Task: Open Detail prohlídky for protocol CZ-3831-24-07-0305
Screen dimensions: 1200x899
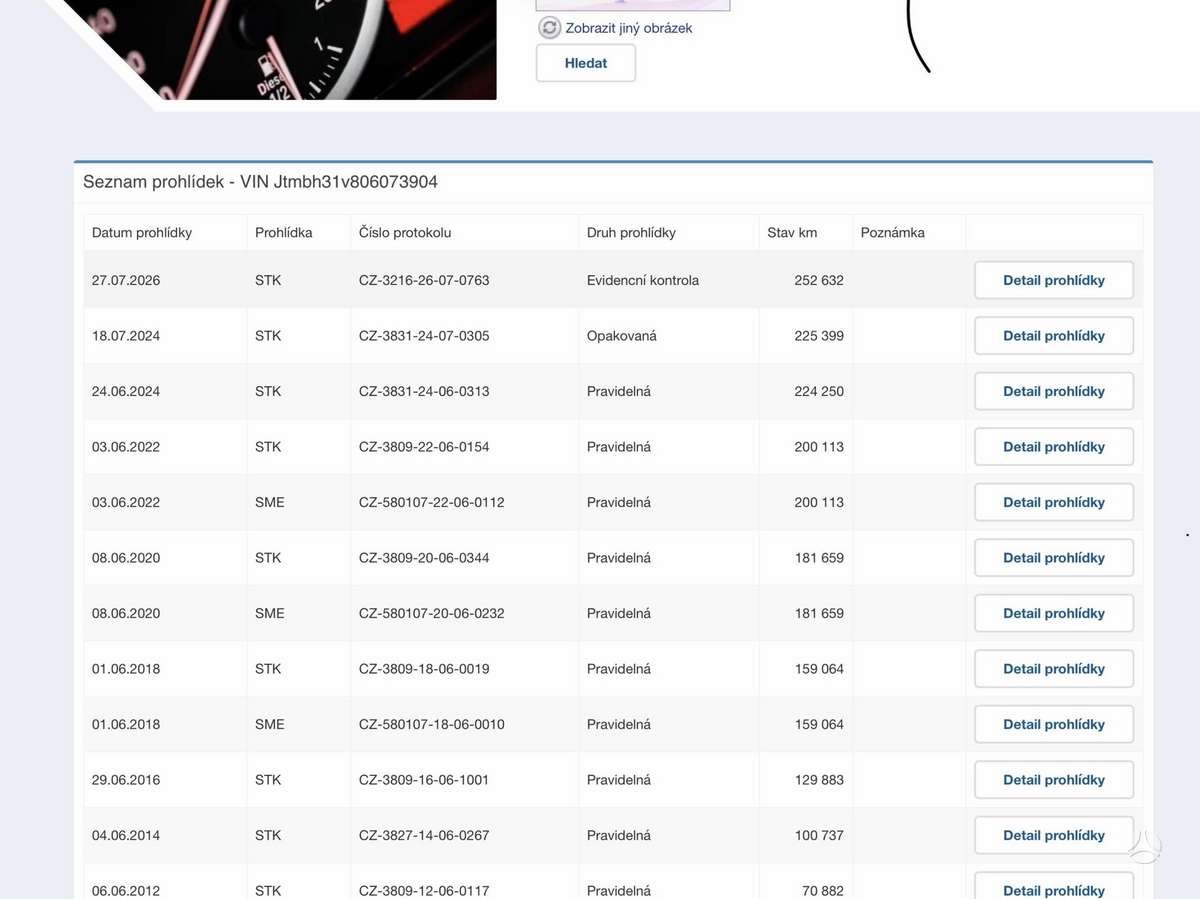Action: [x=1054, y=336]
